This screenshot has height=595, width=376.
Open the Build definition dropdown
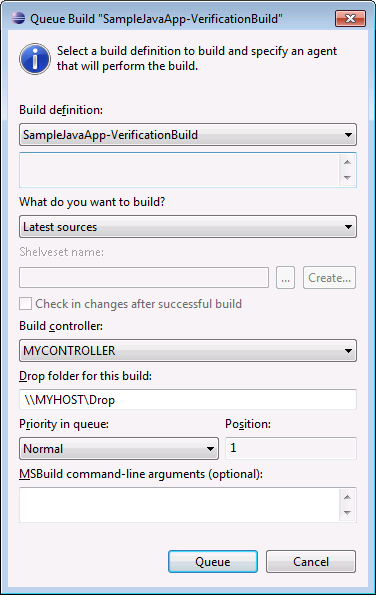point(188,134)
